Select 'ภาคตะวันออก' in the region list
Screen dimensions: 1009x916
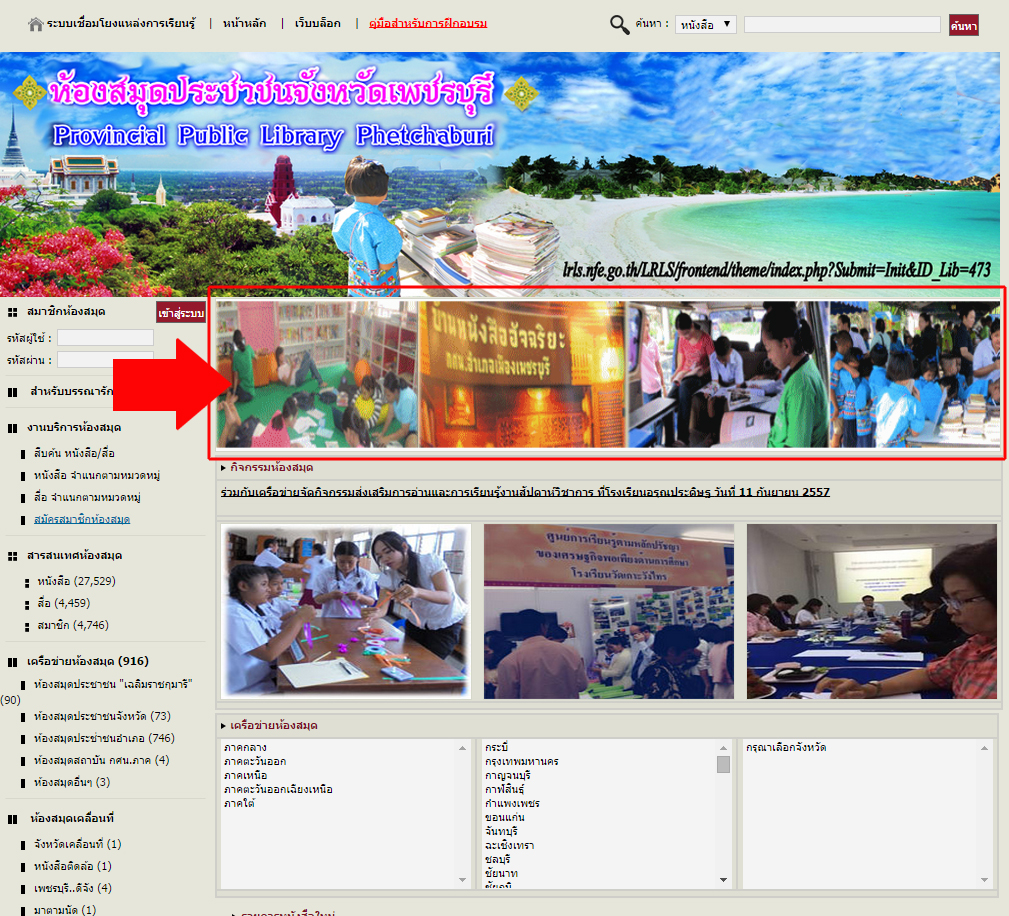[x=255, y=762]
